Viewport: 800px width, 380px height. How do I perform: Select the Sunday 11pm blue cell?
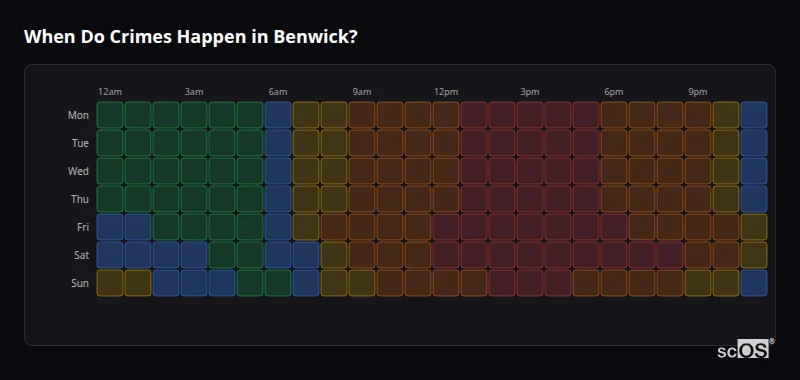754,283
